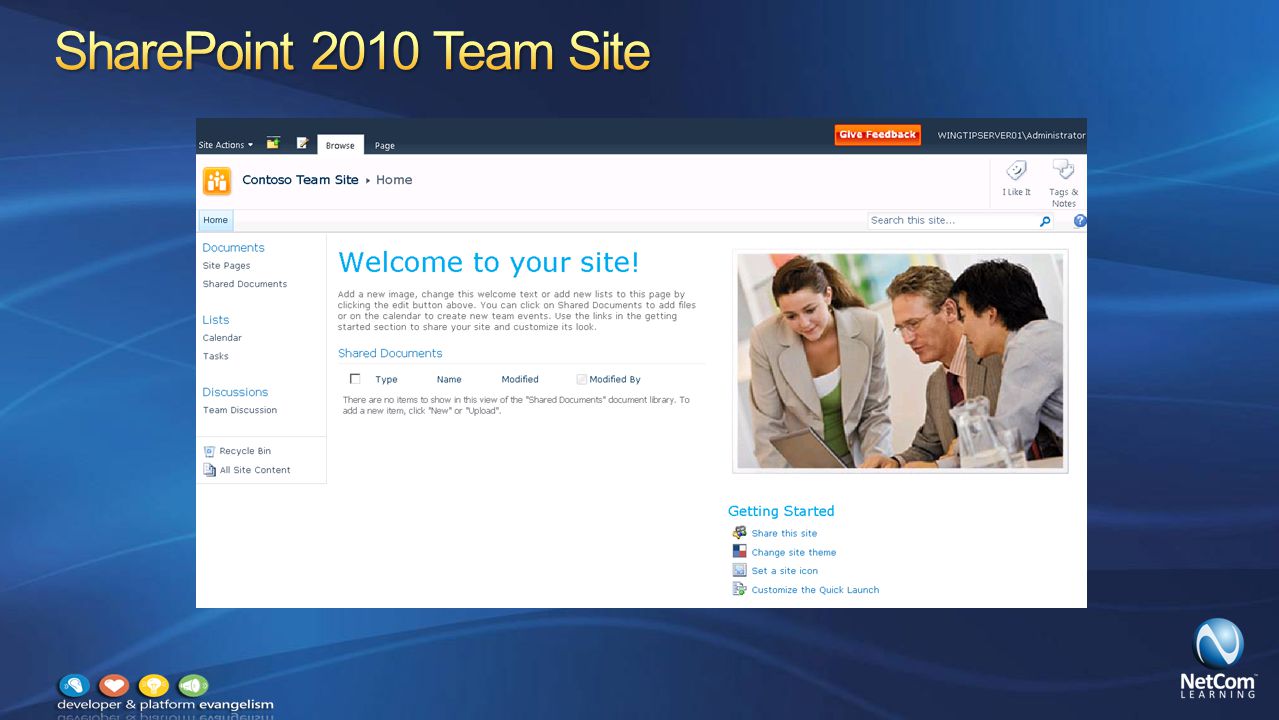Screen dimensions: 1279x720
Task: Click the Getting Started heading
Action: (781, 511)
